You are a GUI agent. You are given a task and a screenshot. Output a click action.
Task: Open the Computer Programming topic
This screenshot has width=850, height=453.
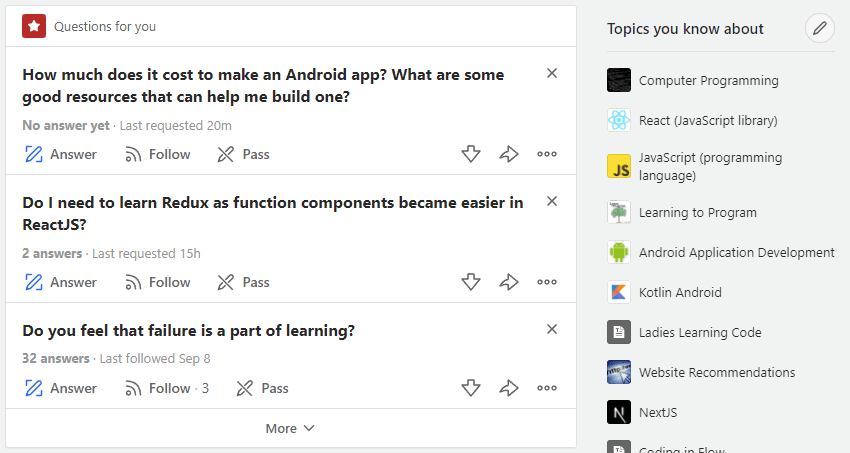708,80
